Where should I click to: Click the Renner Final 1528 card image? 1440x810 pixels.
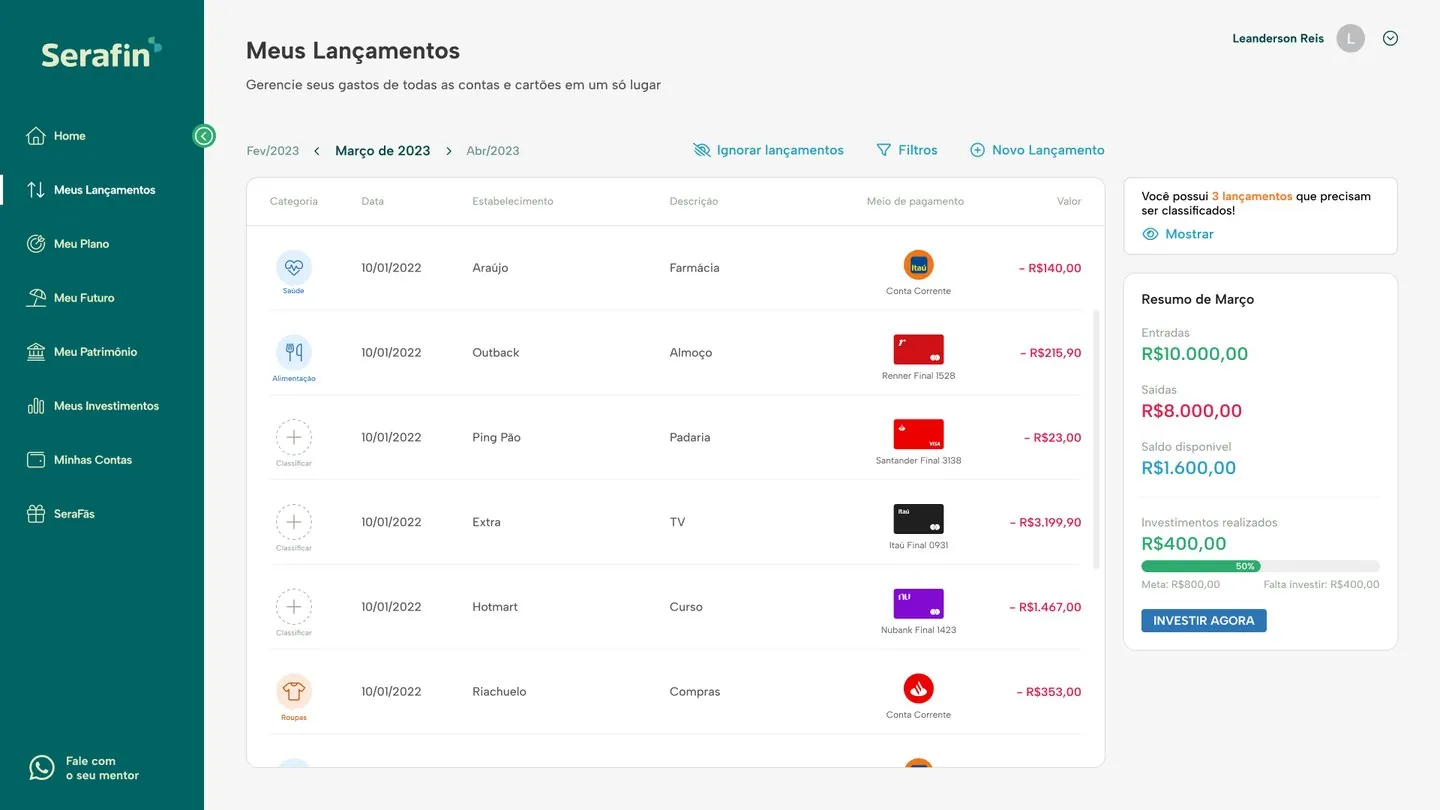[918, 350]
